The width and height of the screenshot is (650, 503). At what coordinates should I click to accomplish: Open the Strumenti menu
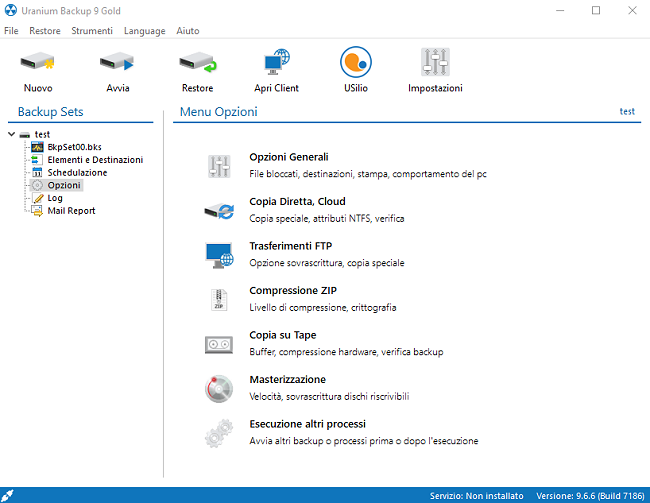click(x=92, y=31)
